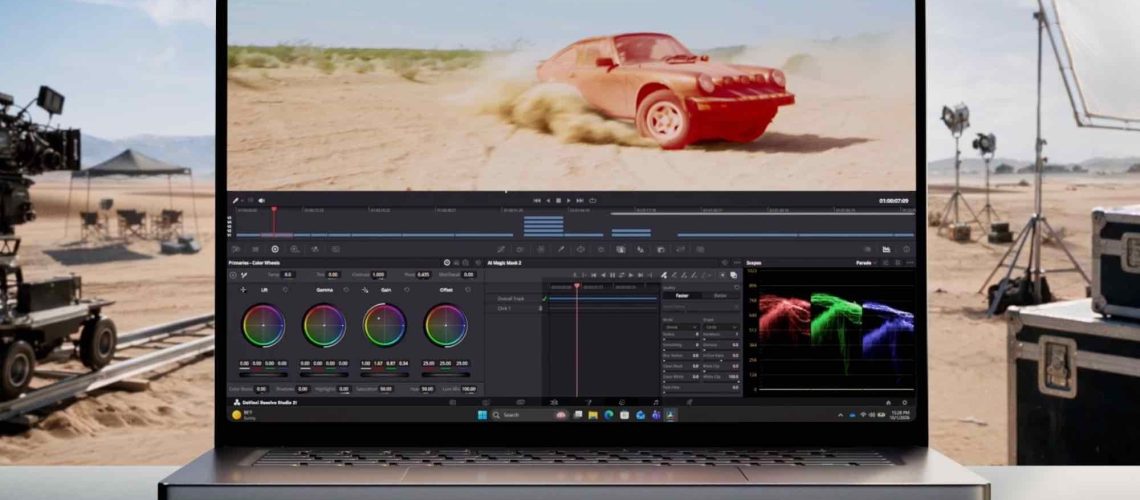
Task: Open Project Settings gear icon
Action: pyautogui.click(x=905, y=402)
